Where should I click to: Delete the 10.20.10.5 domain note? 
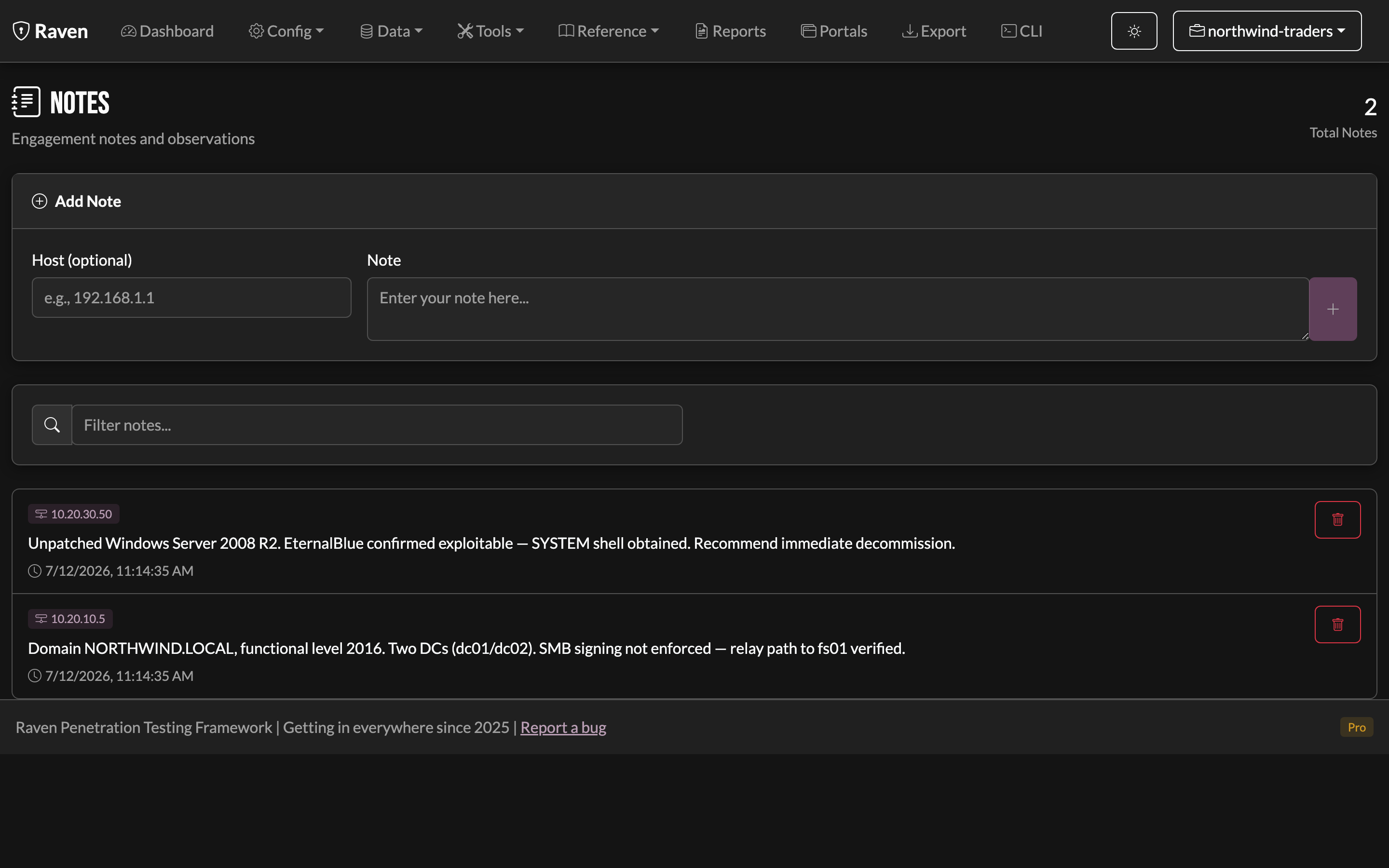[x=1337, y=624]
